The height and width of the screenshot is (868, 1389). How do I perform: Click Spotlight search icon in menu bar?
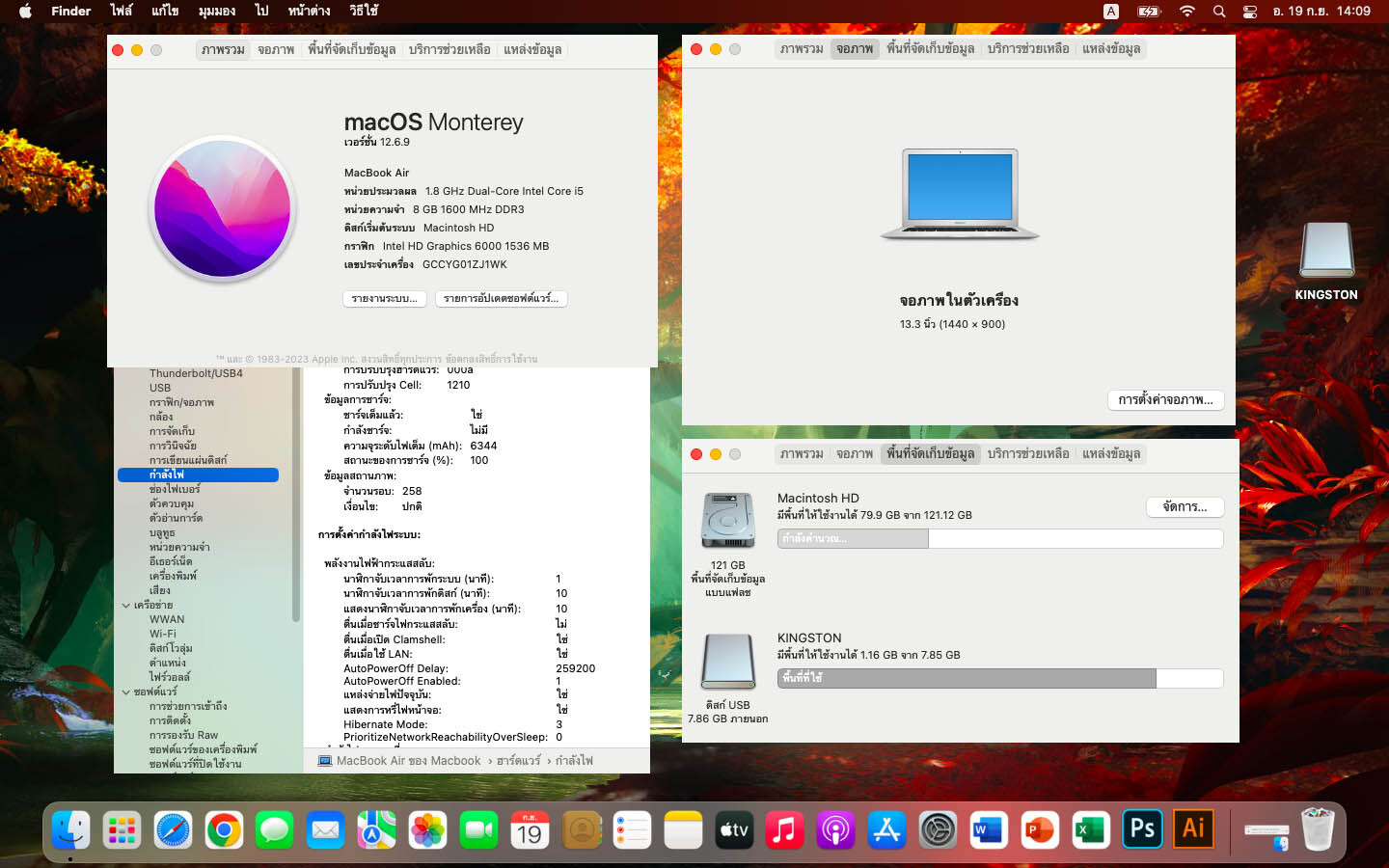coord(1219,12)
